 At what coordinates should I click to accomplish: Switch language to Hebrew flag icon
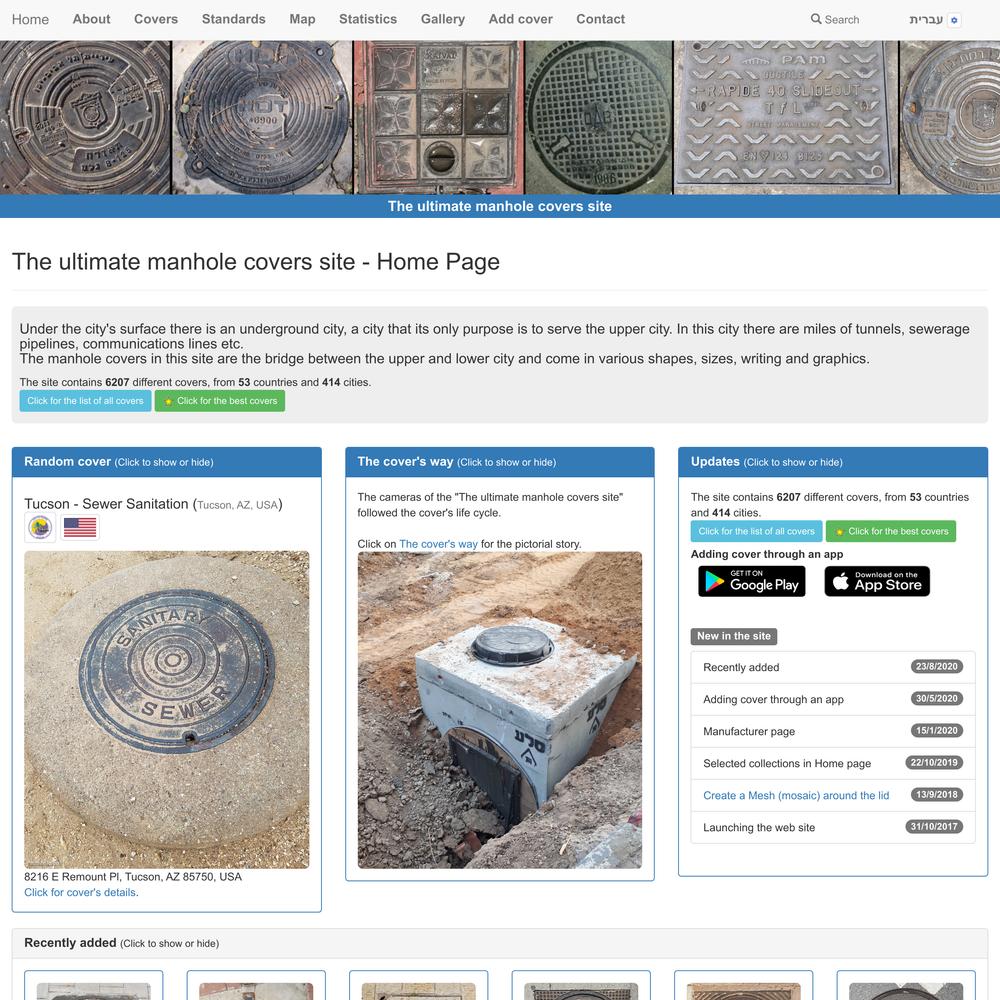pos(954,20)
